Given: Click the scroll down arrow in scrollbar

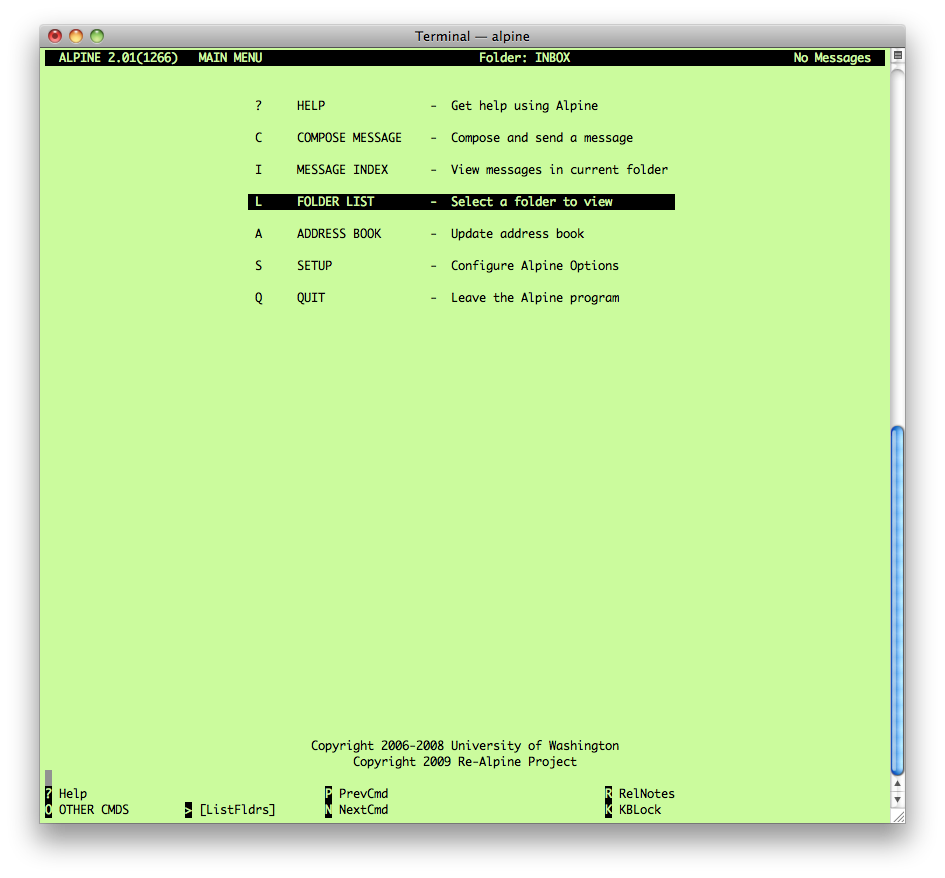Looking at the screenshot, I should (x=897, y=799).
